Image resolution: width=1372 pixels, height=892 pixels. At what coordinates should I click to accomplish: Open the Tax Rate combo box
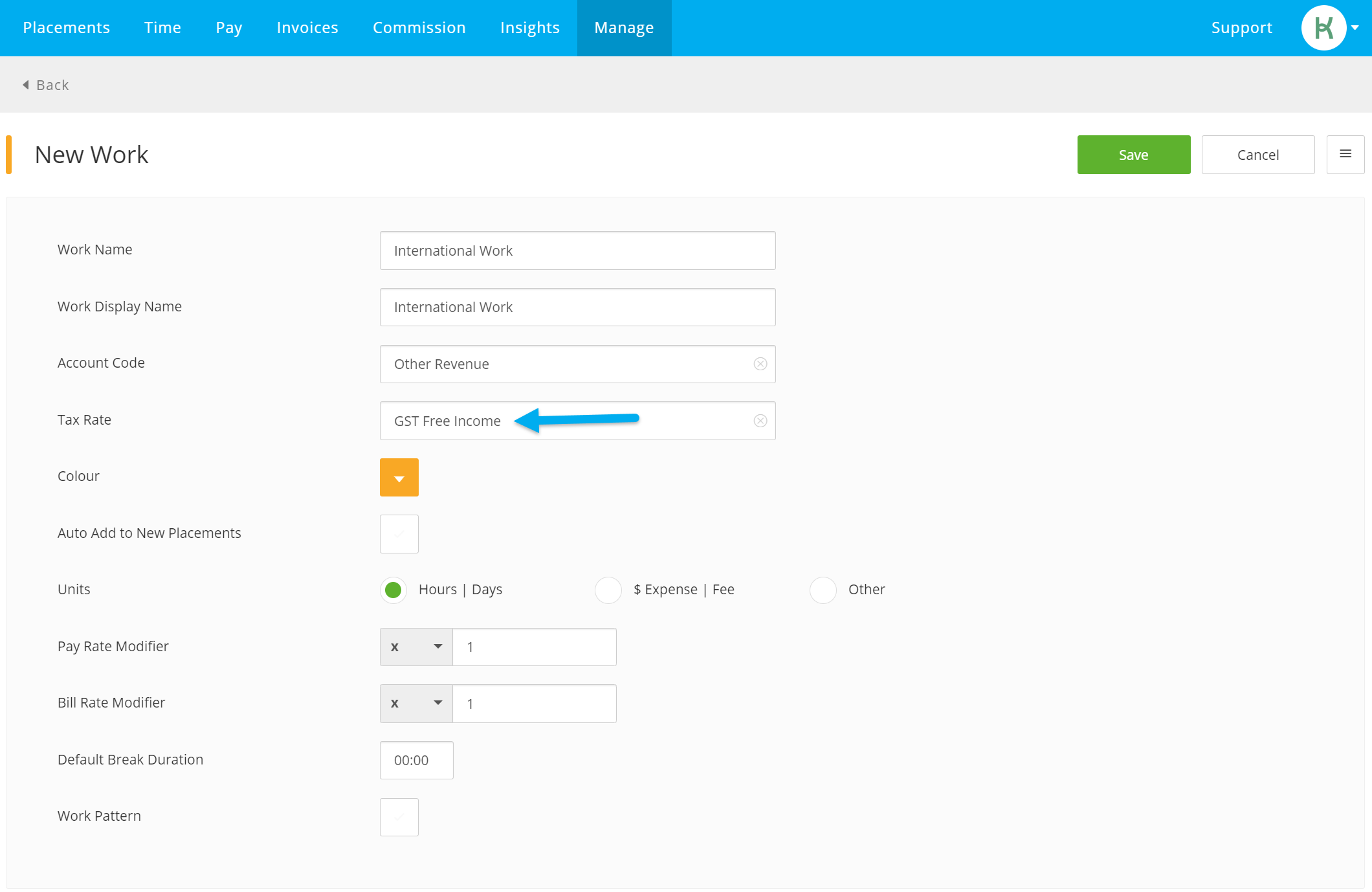pyautogui.click(x=578, y=421)
